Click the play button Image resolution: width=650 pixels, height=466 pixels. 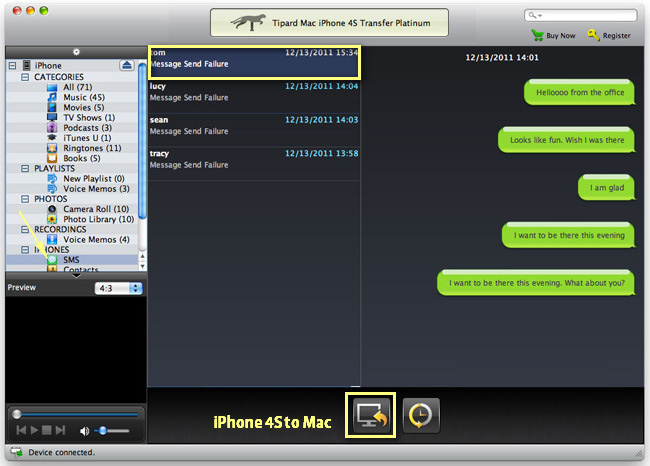point(34,430)
